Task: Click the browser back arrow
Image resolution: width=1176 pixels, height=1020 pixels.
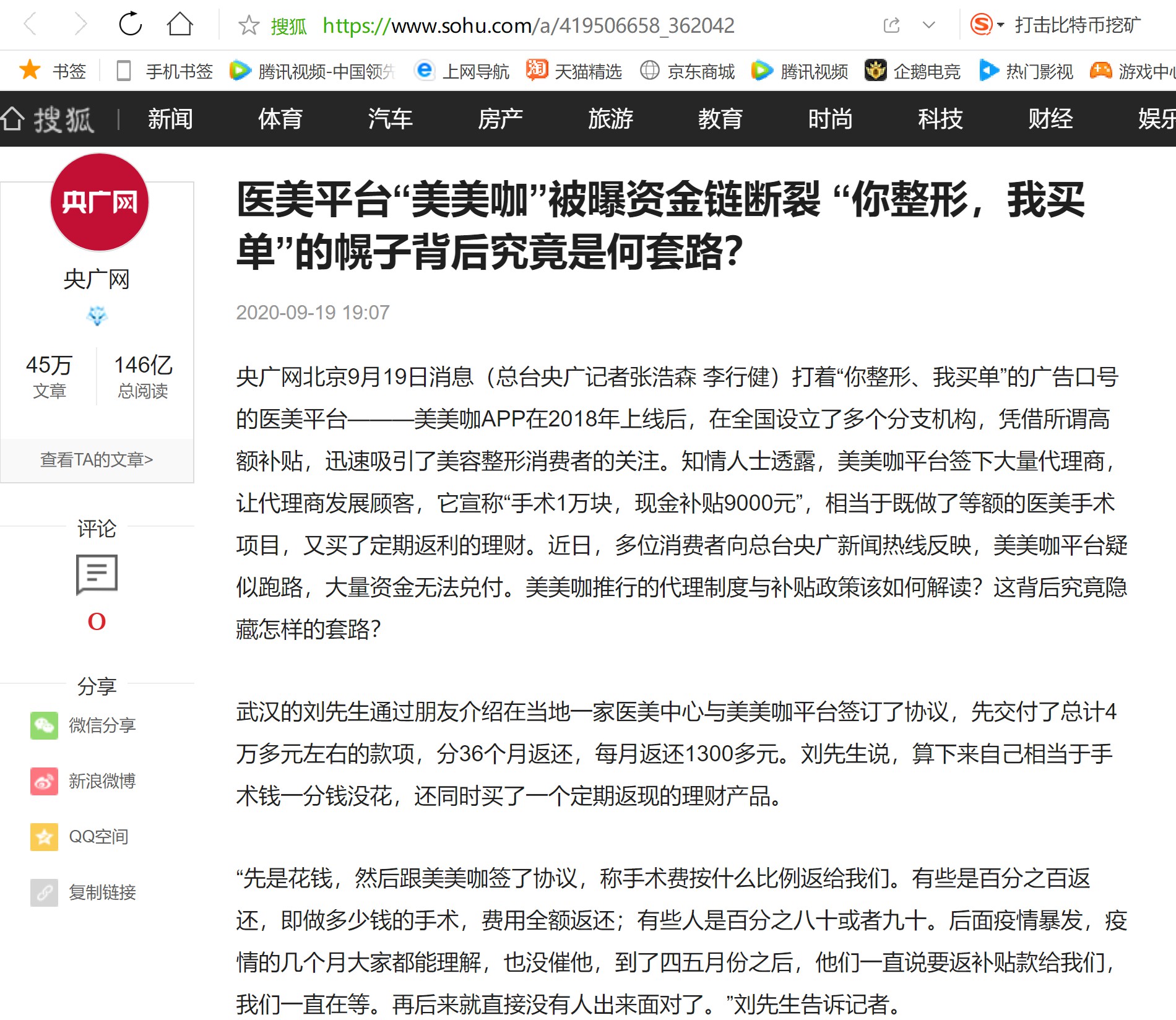Action: (30, 25)
